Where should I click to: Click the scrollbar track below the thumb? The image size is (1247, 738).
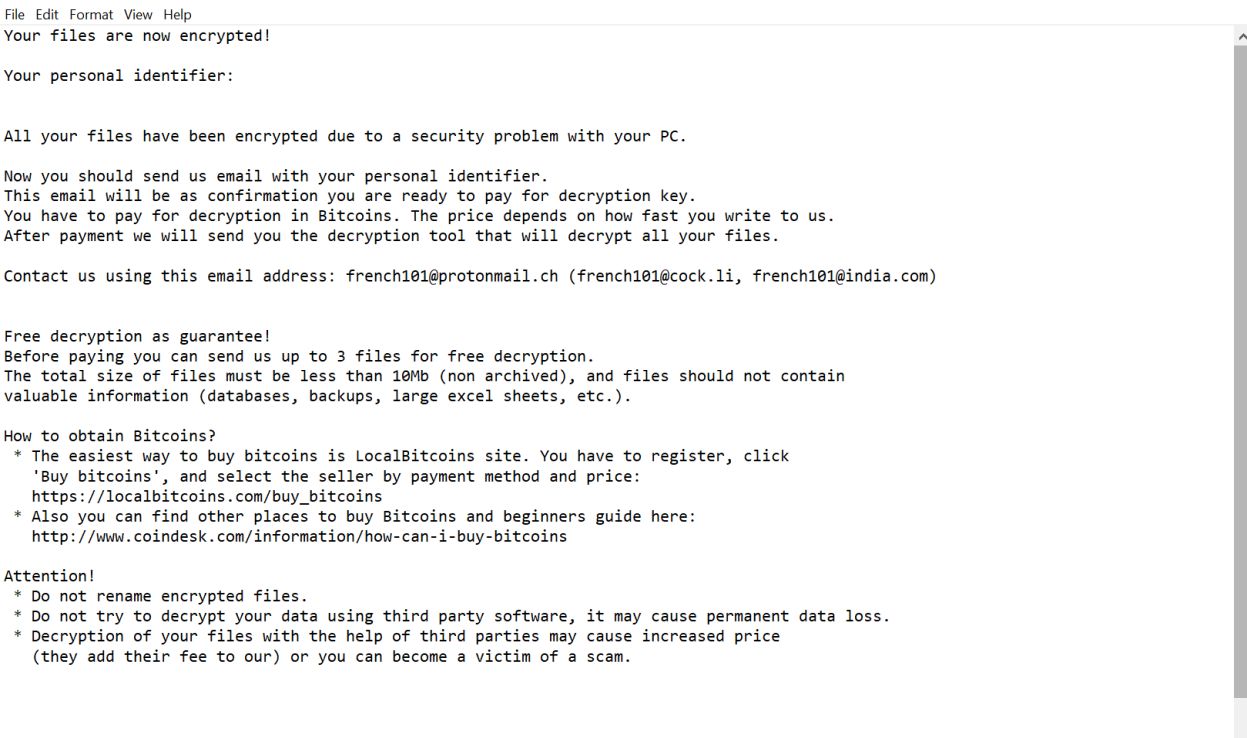1240,717
